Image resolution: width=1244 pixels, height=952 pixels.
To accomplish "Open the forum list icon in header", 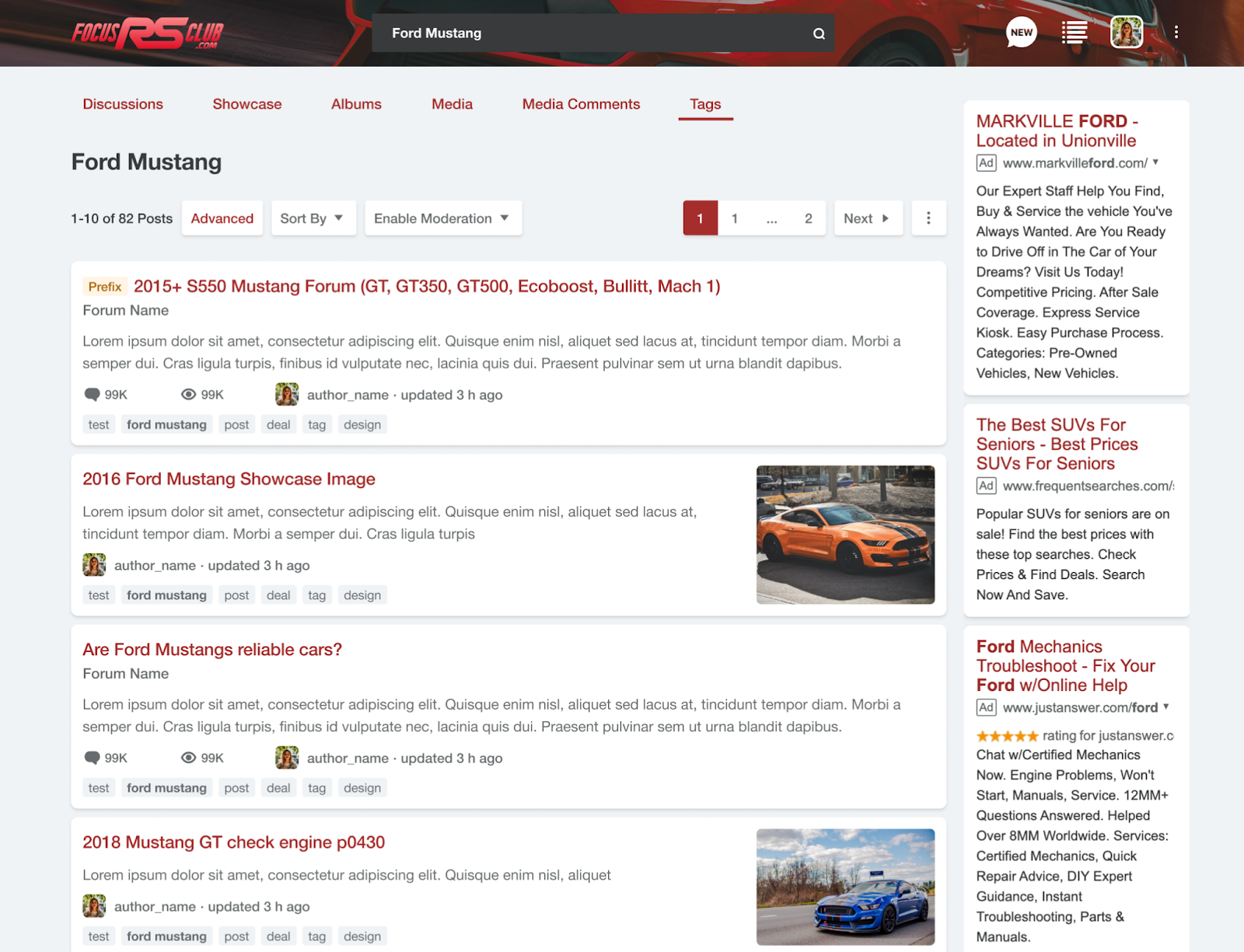I will coord(1075,32).
